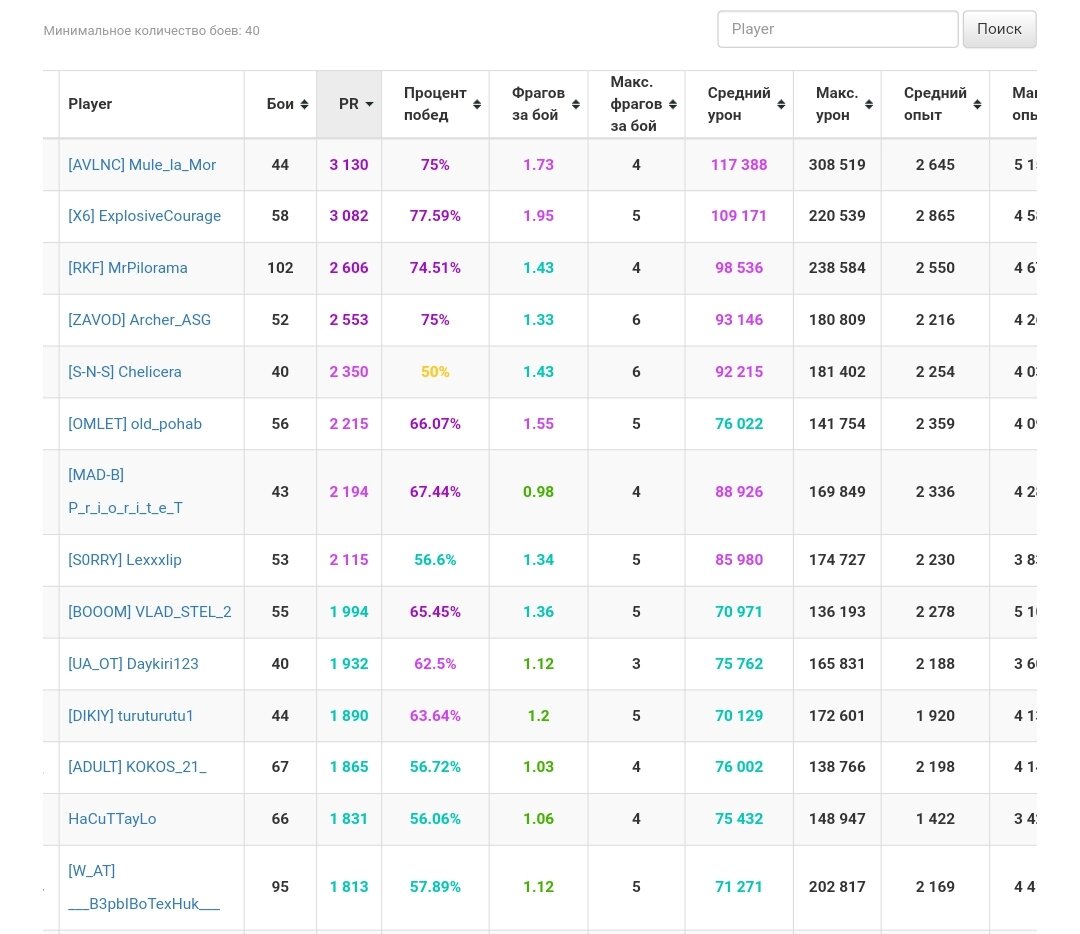
Task: Open player [W_AT] ___B3pbIBoTexHuk___ profile
Action: [x=144, y=887]
